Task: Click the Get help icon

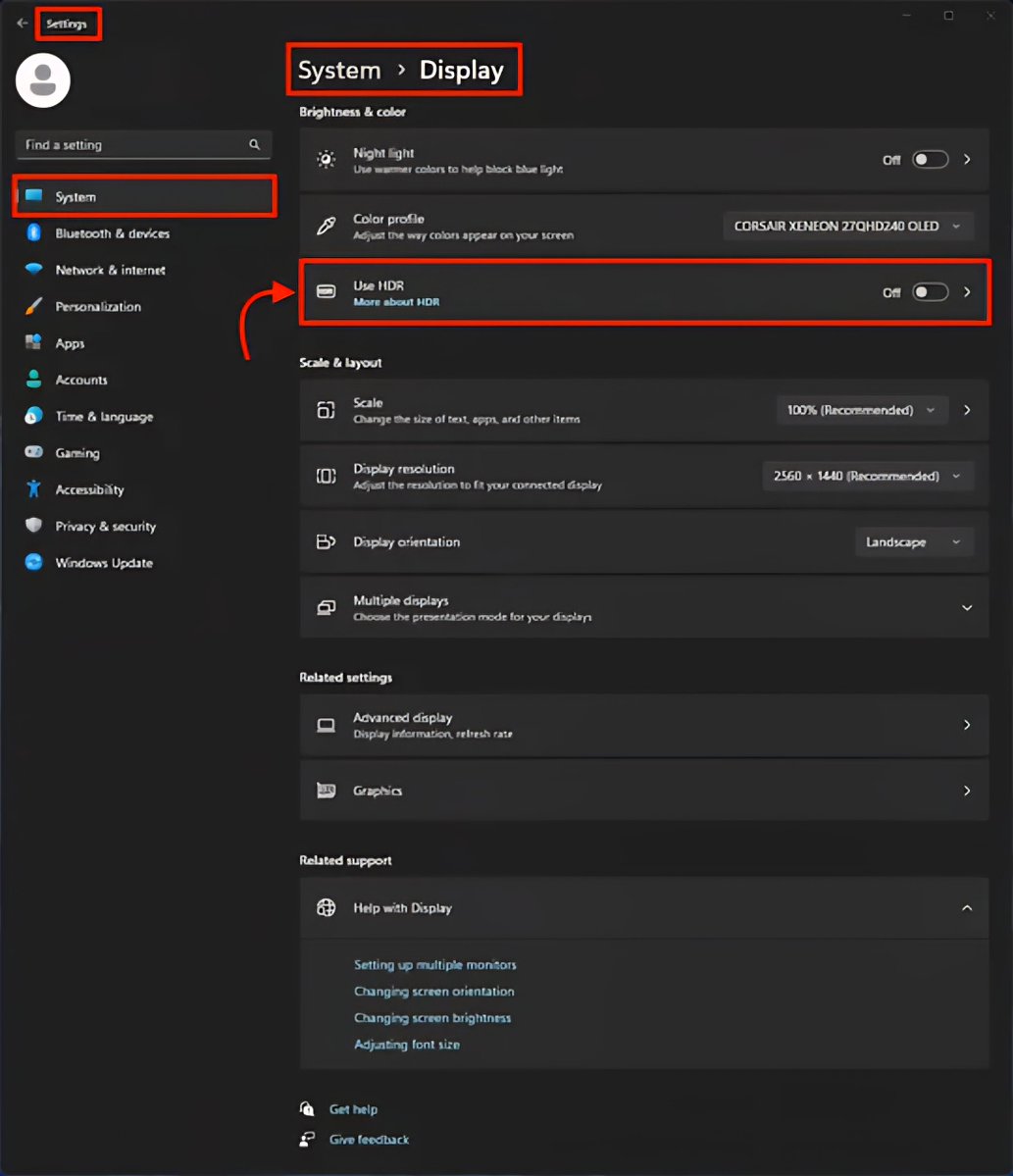Action: (x=307, y=1108)
